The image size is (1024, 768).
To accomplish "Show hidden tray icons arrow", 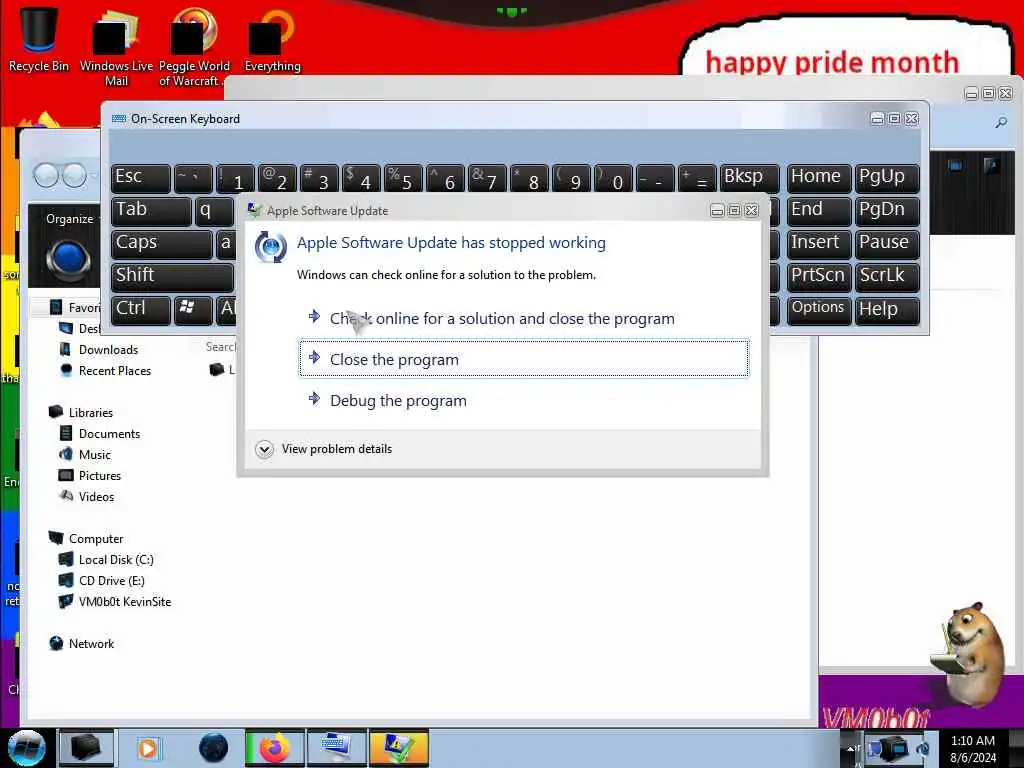I will tap(852, 748).
